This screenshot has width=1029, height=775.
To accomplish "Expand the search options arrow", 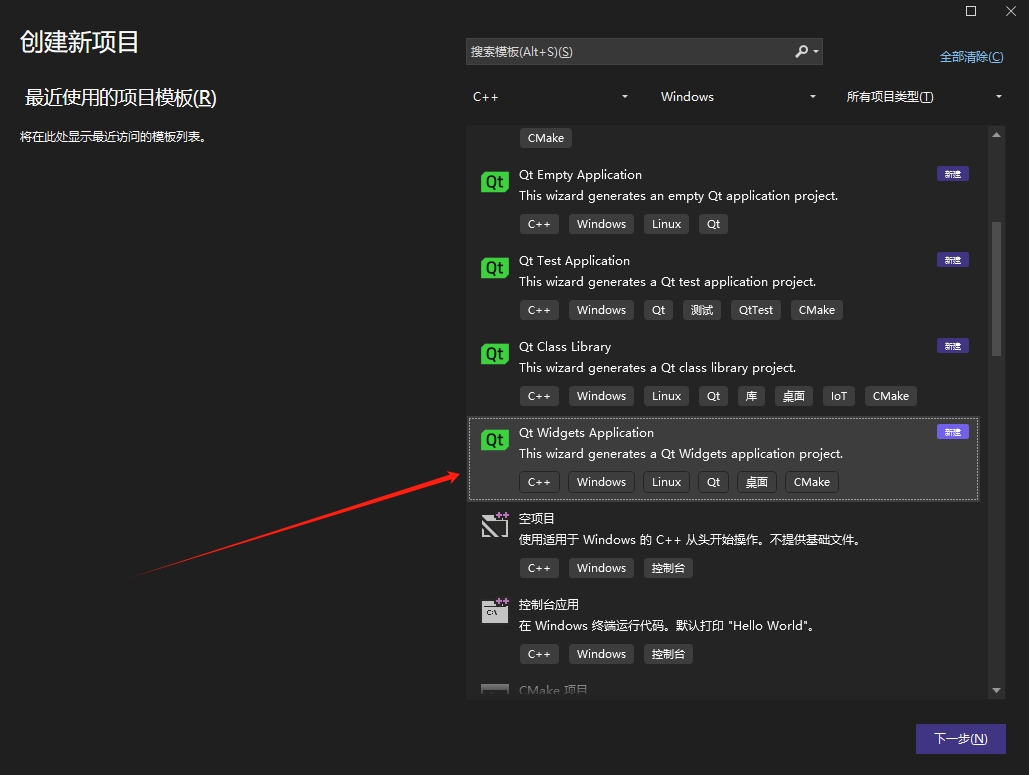I will point(816,51).
